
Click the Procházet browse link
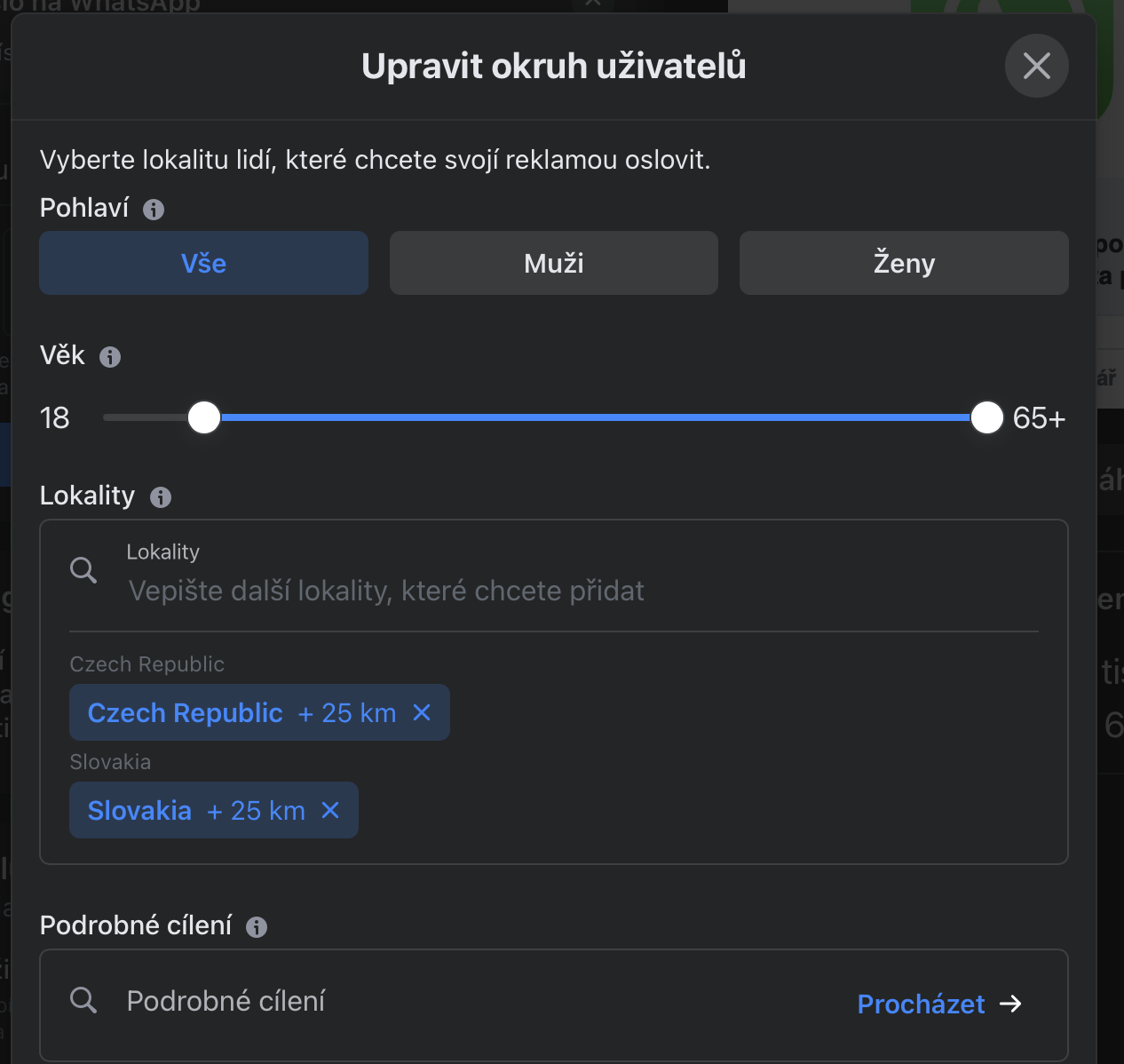[921, 1004]
